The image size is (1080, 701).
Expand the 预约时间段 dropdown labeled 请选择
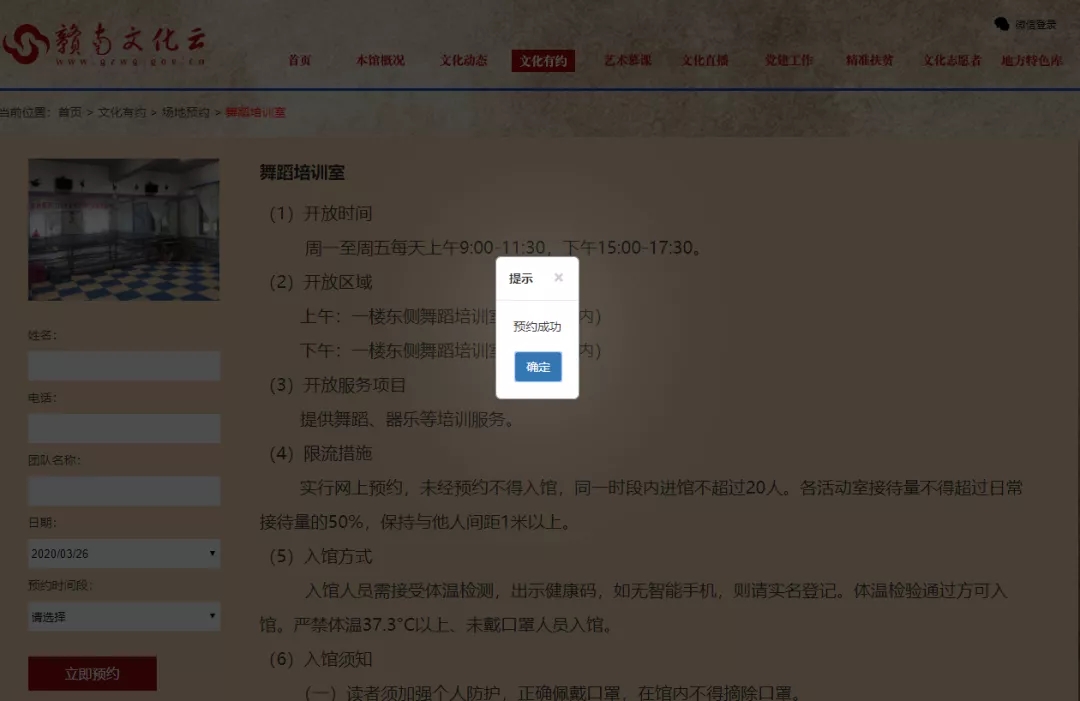[123, 616]
